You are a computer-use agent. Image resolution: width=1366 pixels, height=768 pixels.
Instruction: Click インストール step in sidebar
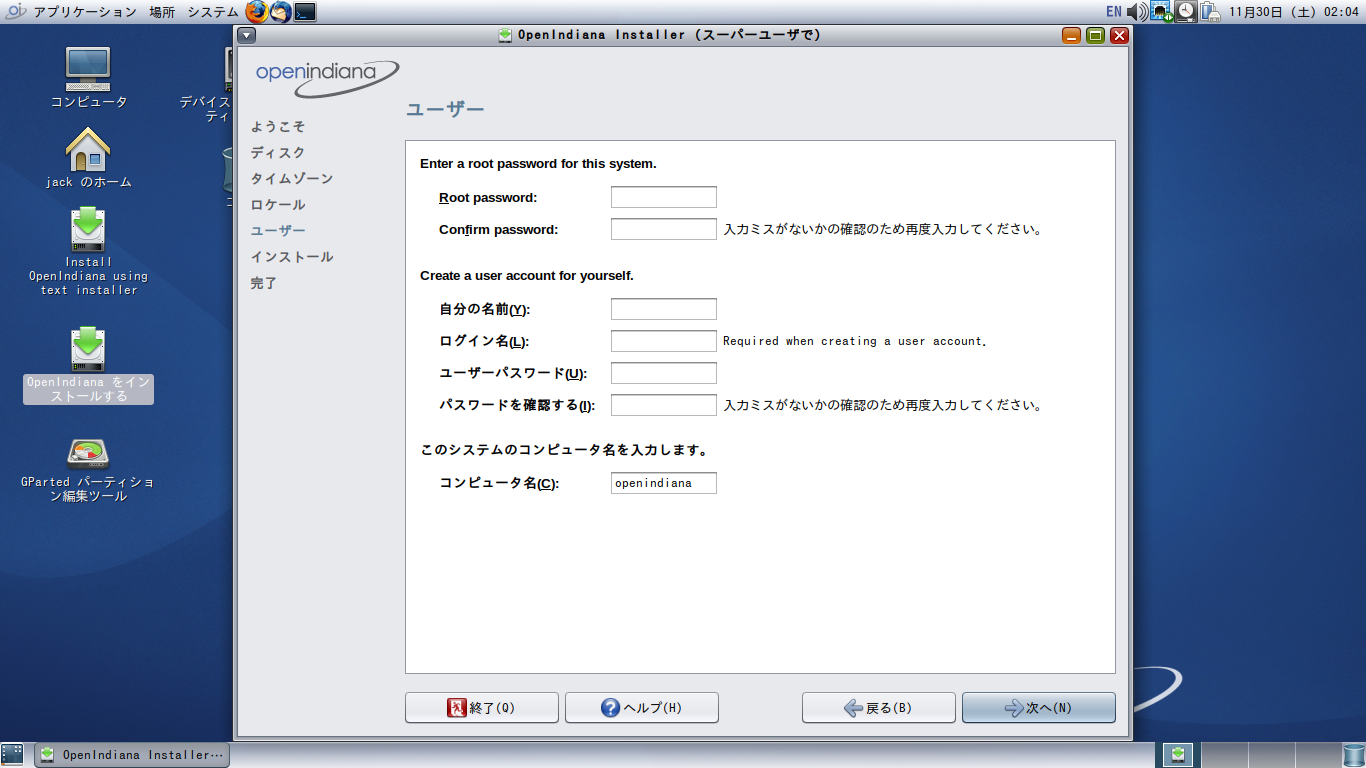coord(292,257)
